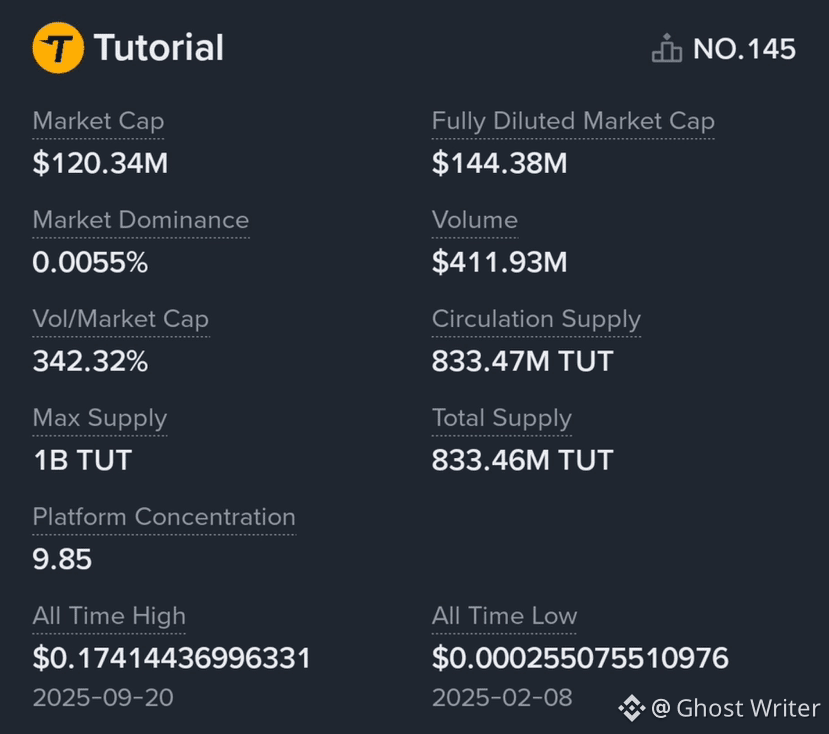The image size is (829, 734).
Task: Click the All Time Low label
Action: click(504, 616)
